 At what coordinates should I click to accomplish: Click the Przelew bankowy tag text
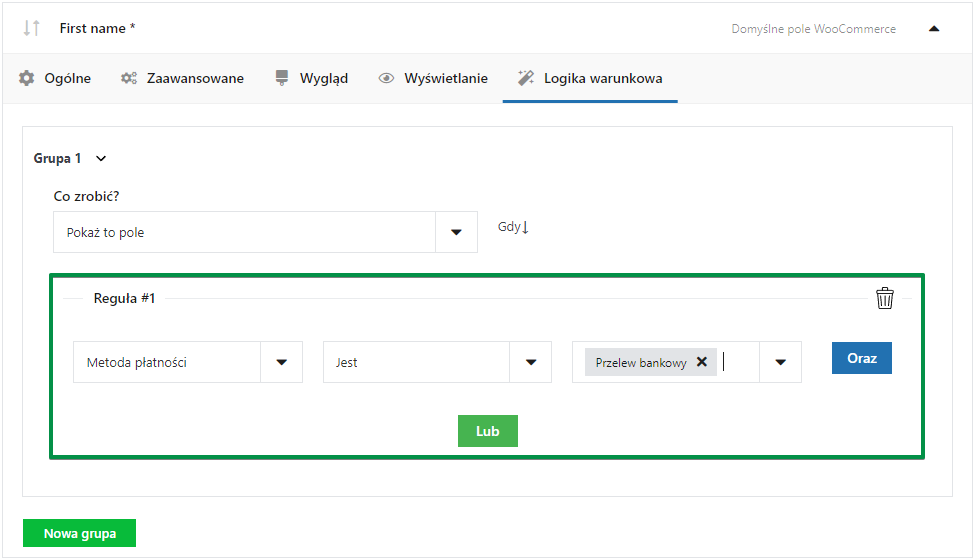pyautogui.click(x=641, y=363)
